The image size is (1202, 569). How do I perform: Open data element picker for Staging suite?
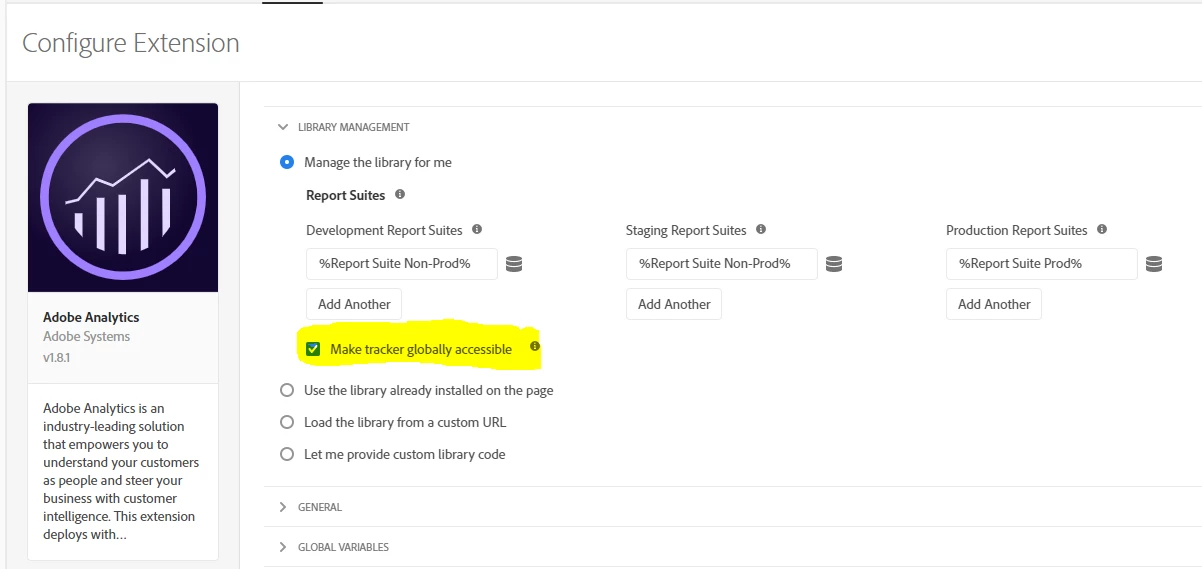click(x=834, y=264)
